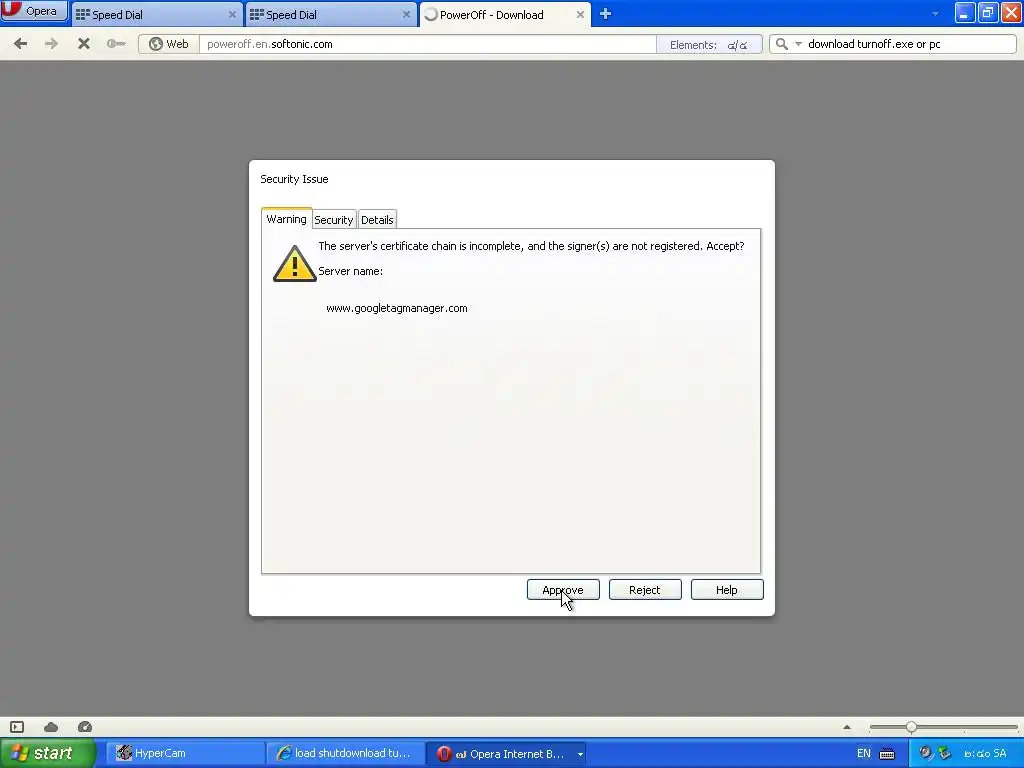Close the PowerOff - Download tab
The image size is (1024, 768).
click(580, 14)
